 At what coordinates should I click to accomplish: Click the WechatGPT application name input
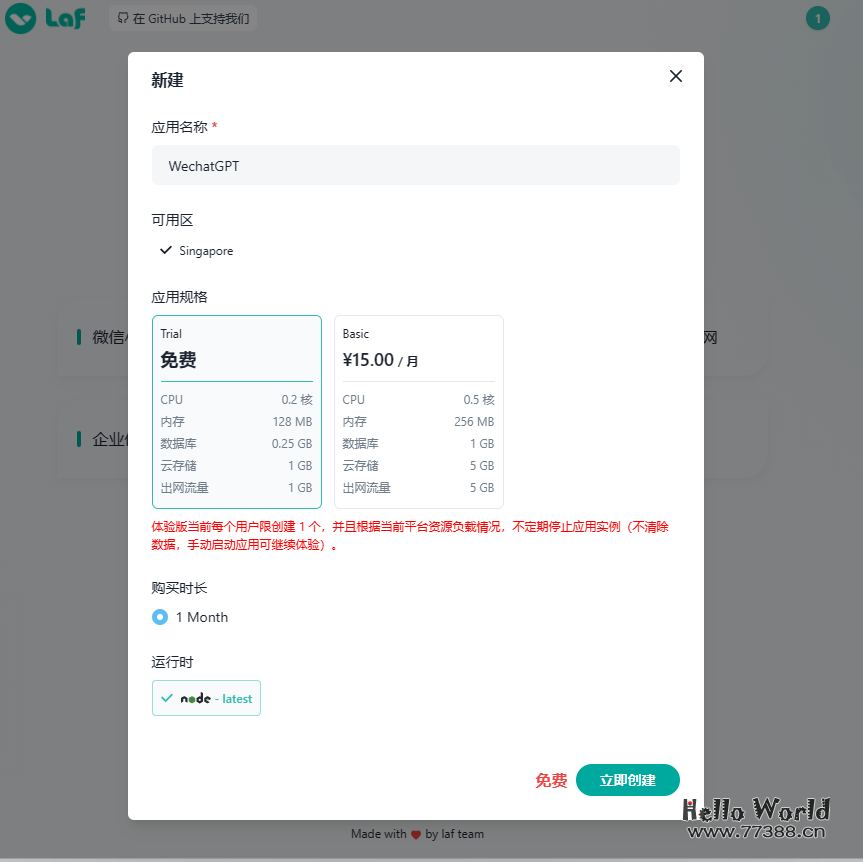click(x=415, y=165)
